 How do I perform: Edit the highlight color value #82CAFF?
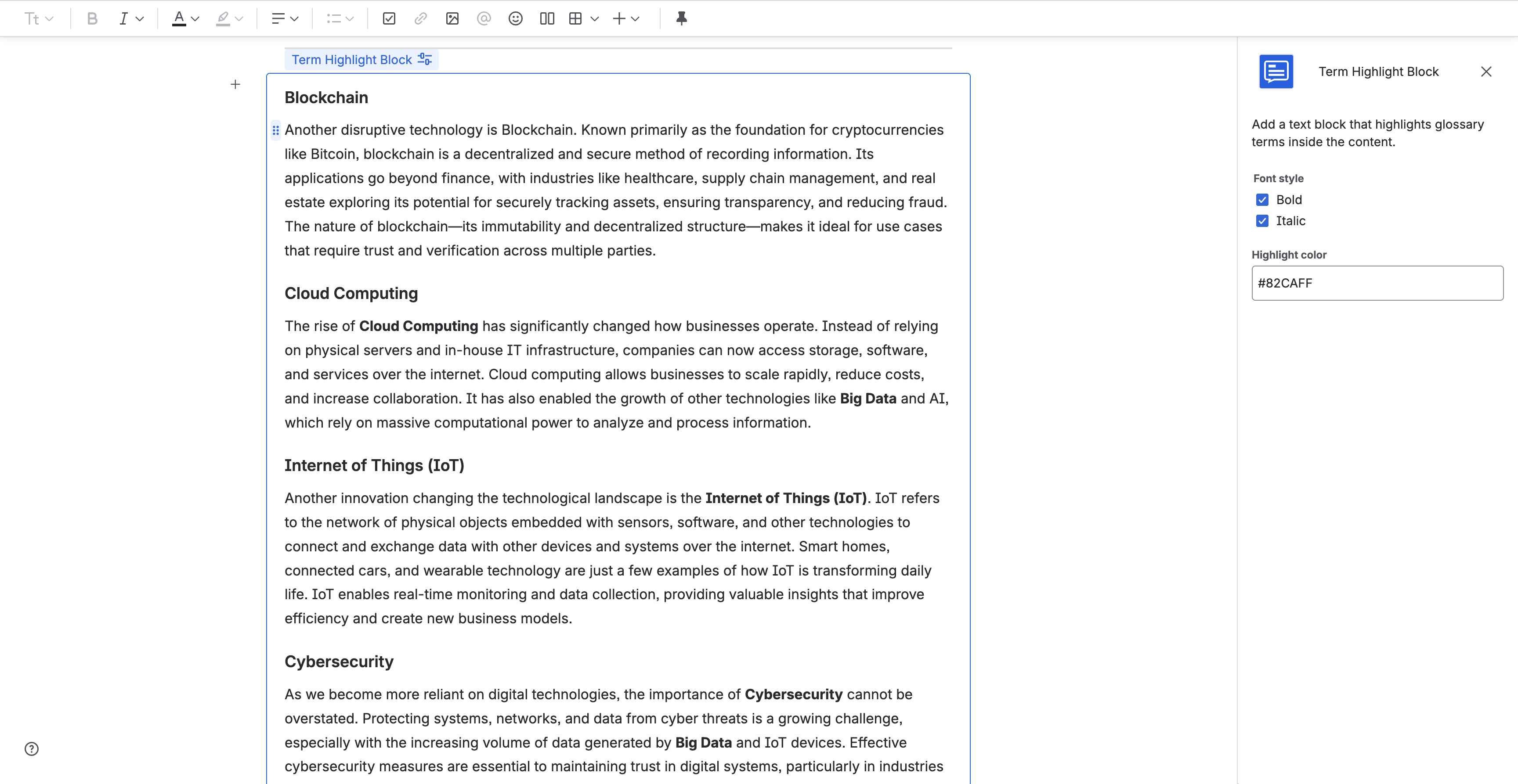pyautogui.click(x=1377, y=283)
